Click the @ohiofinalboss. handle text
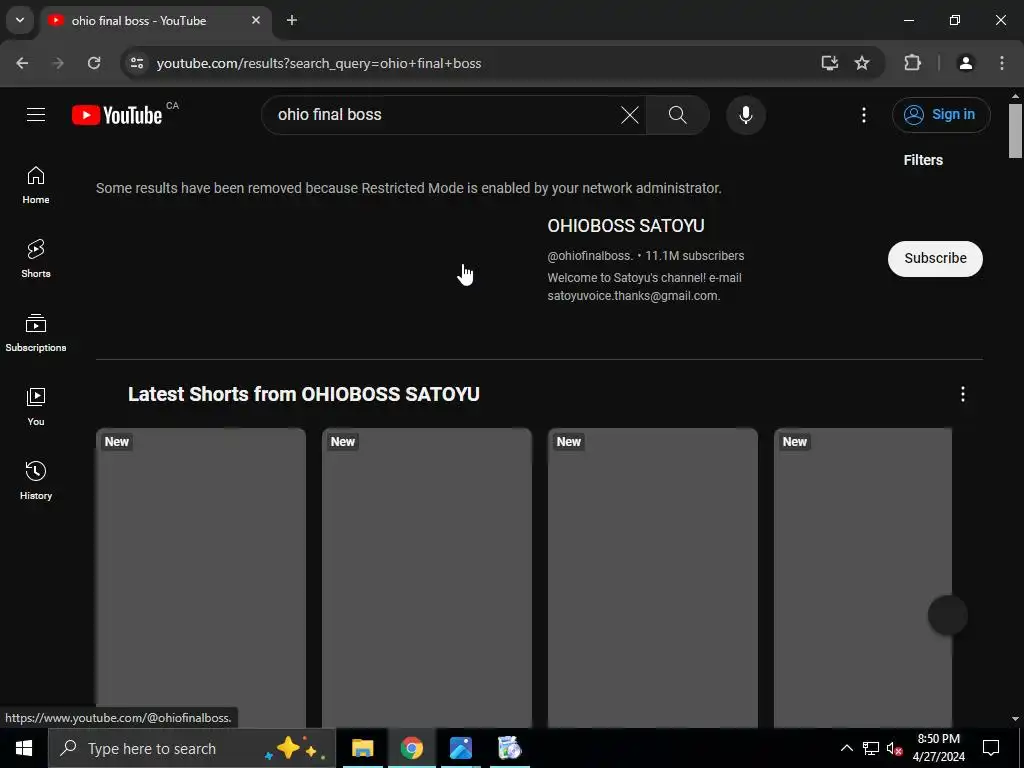Viewport: 1024px width, 768px height. [590, 256]
